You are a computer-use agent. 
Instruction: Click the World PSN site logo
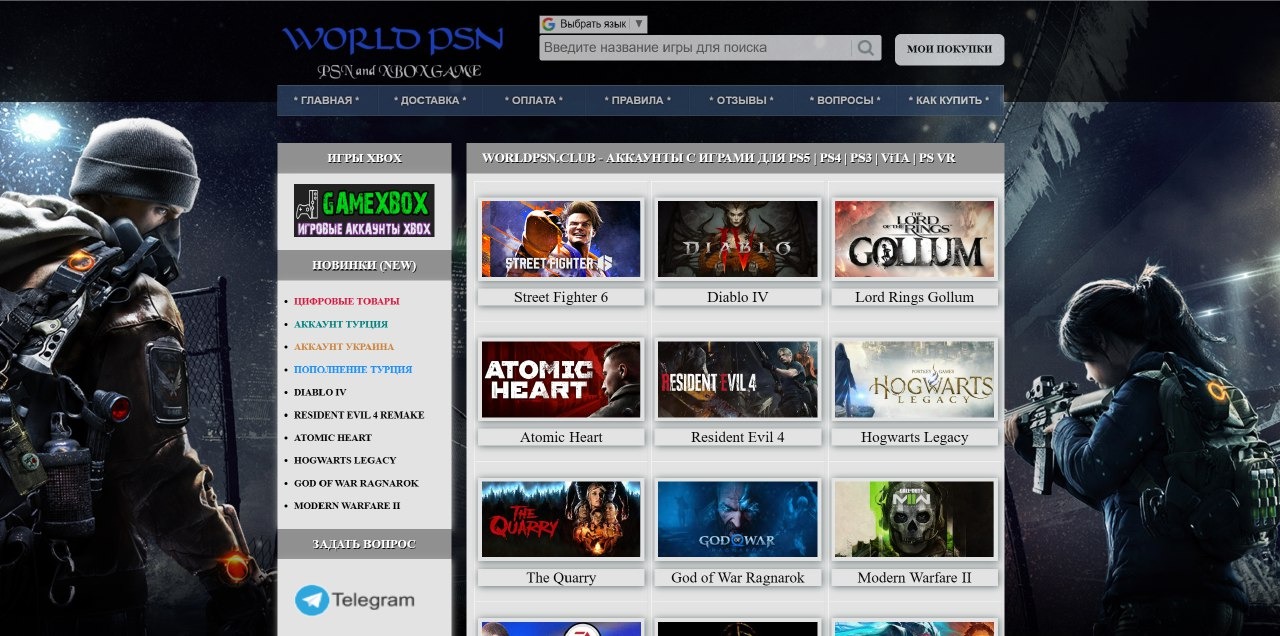point(394,51)
